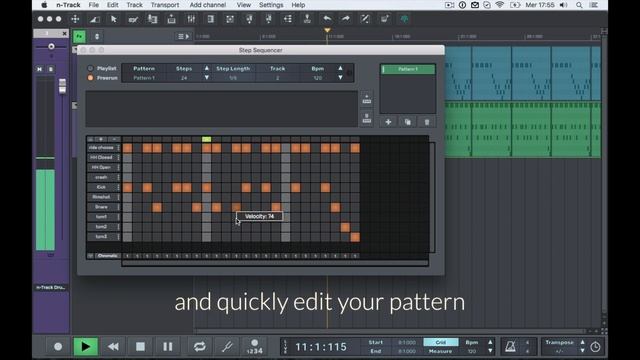640x360 pixels.
Task: Select the move tool with crossed arrows
Action: (75, 19)
